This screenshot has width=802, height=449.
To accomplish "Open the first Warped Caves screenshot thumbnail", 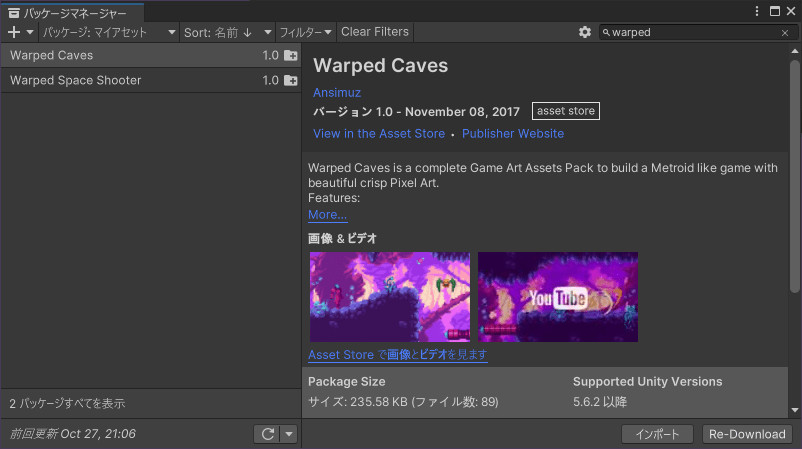I will click(390, 297).
